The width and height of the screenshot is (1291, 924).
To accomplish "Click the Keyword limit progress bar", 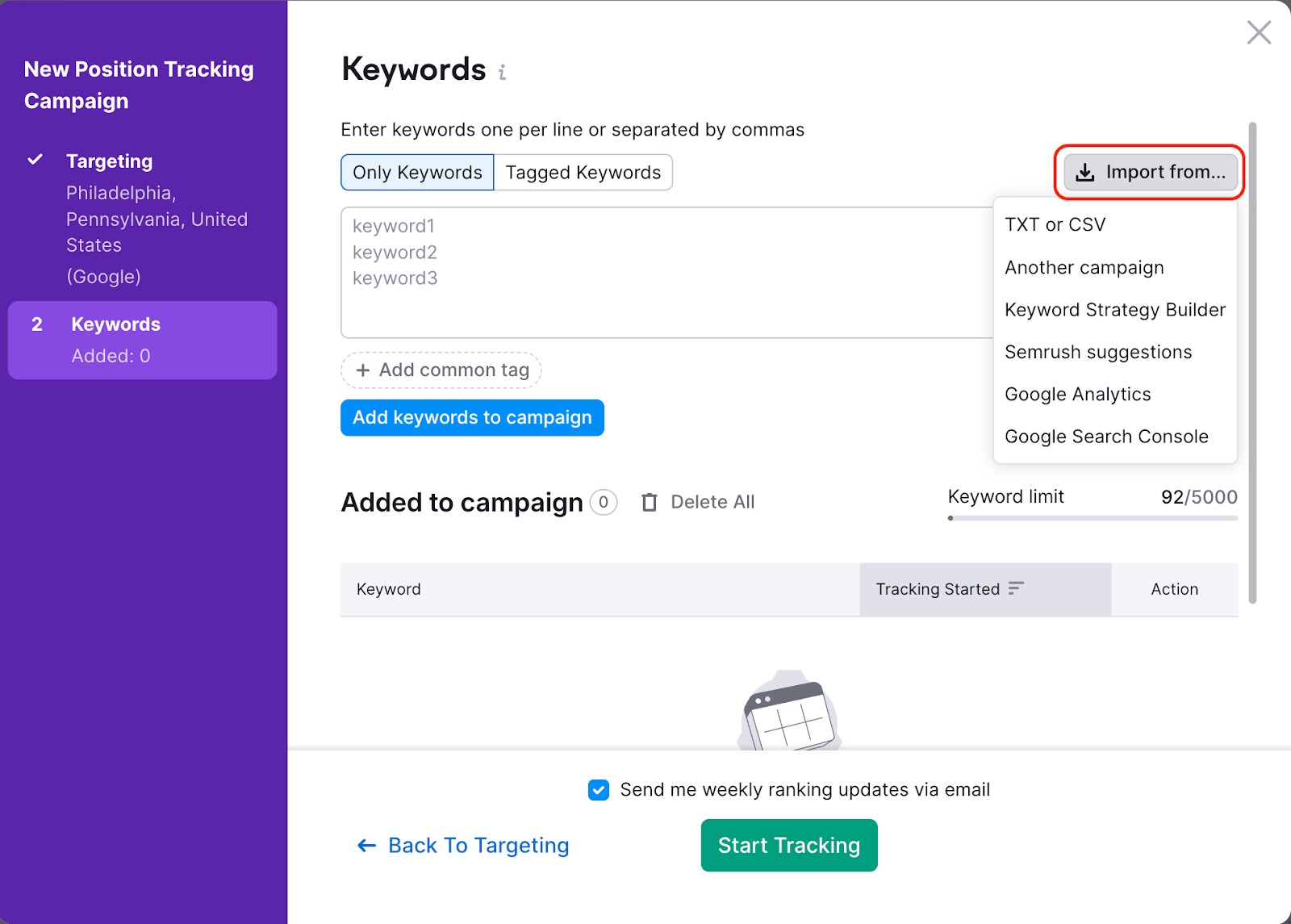I will tap(1093, 518).
